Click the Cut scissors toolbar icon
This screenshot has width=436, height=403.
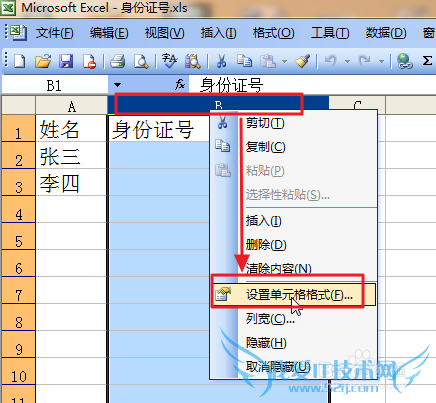221,61
